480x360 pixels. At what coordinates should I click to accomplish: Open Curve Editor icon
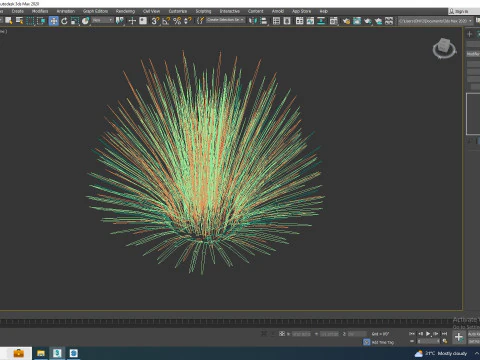tap(310, 21)
